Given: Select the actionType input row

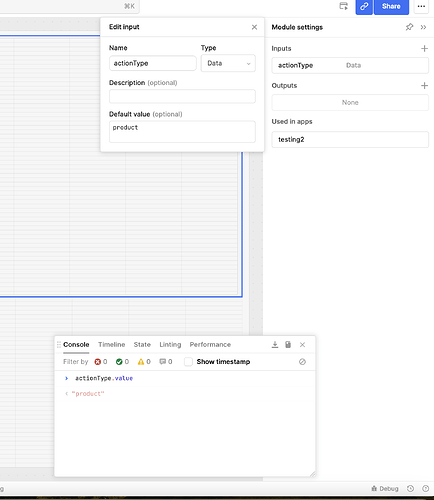Looking at the screenshot, I should [x=350, y=65].
